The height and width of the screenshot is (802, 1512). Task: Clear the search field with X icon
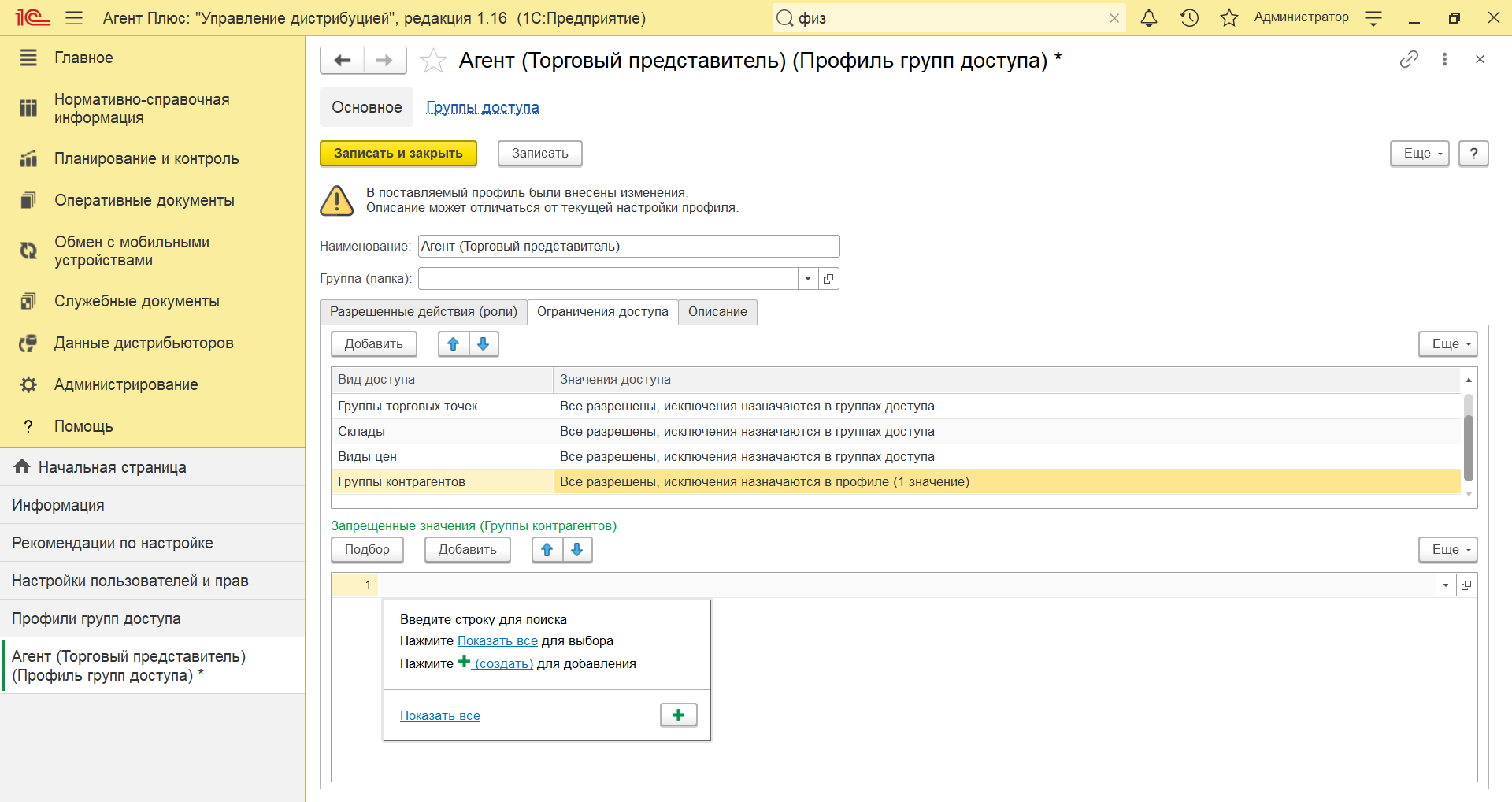click(x=1114, y=18)
